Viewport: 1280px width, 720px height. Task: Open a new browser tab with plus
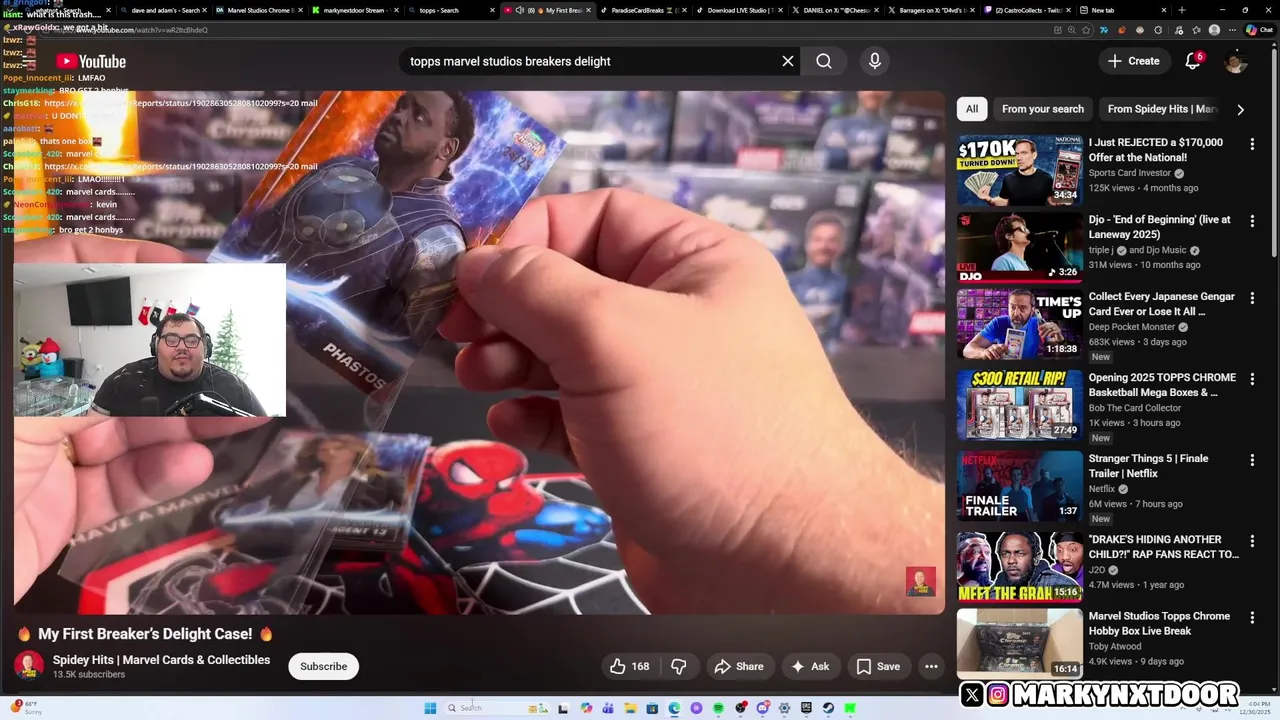(1181, 10)
